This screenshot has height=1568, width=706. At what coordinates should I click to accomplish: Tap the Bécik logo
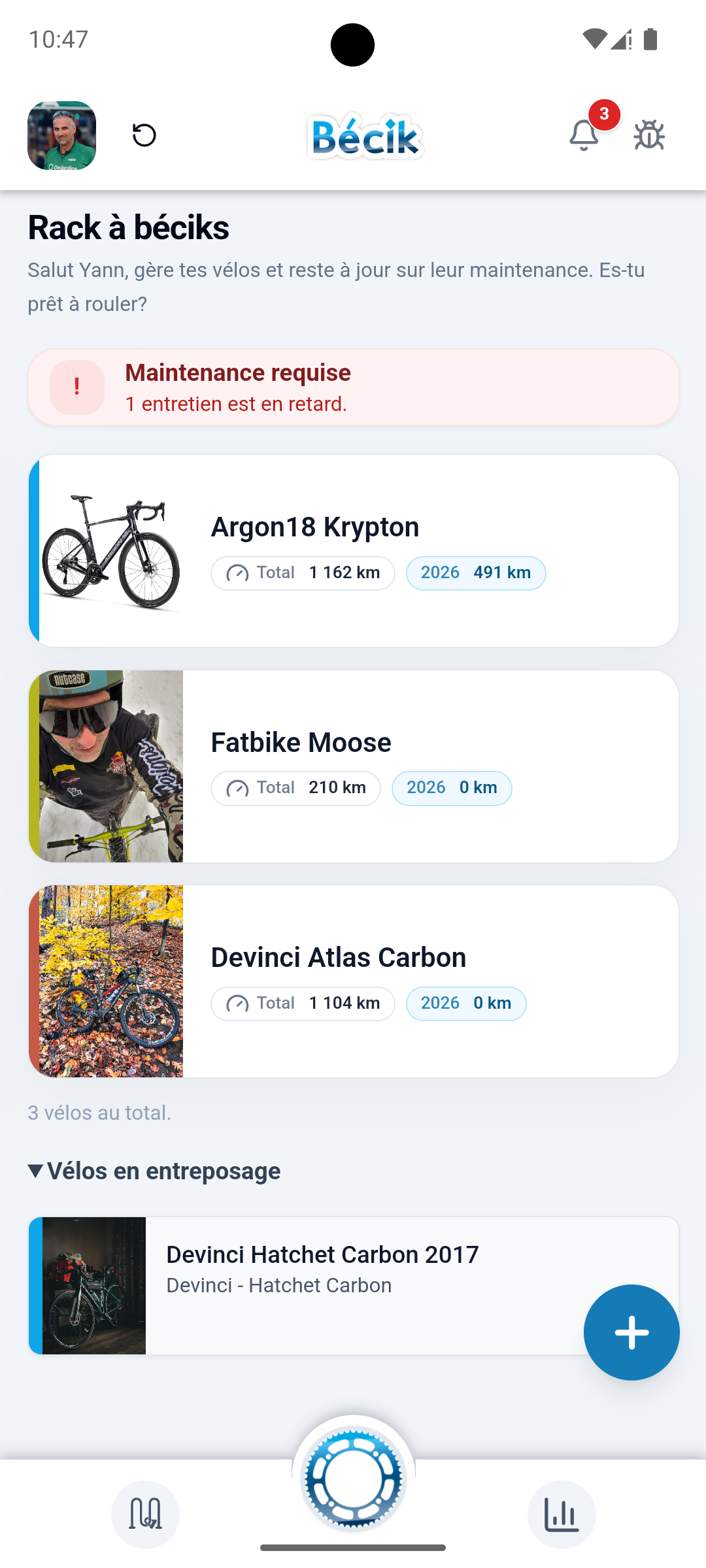click(x=365, y=136)
